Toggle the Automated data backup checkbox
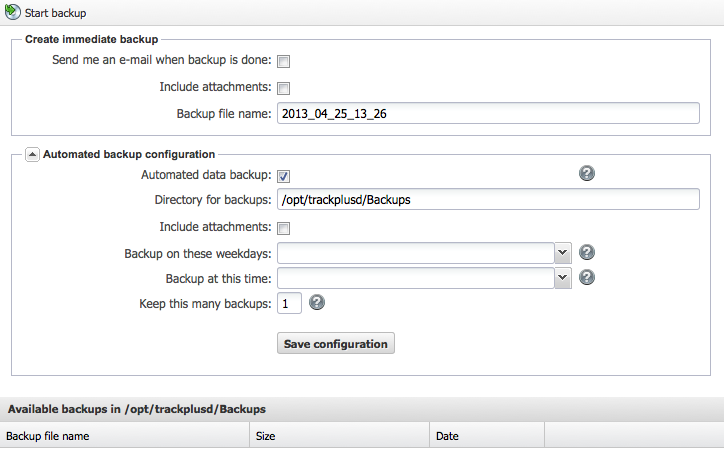Viewport: 724px width, 463px height. click(x=284, y=176)
